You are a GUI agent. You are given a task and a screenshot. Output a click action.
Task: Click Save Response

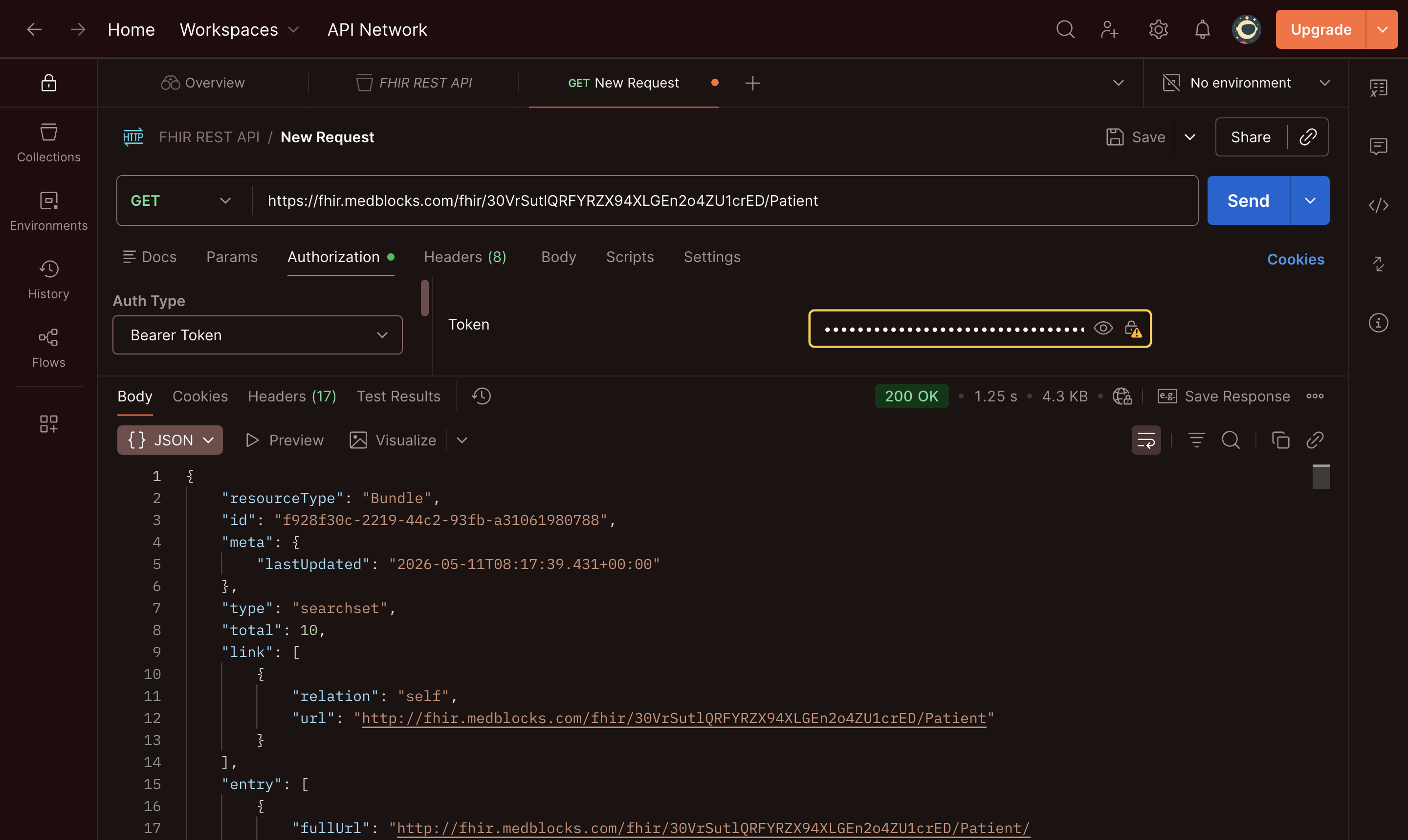(x=1224, y=396)
